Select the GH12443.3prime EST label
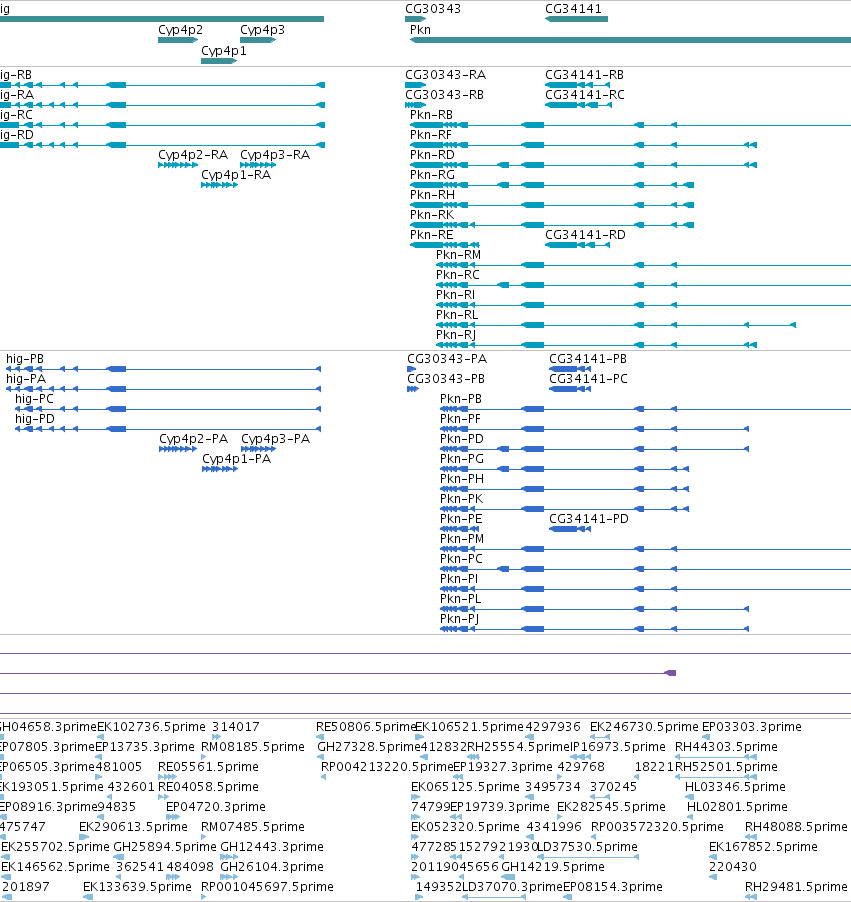 (x=272, y=847)
